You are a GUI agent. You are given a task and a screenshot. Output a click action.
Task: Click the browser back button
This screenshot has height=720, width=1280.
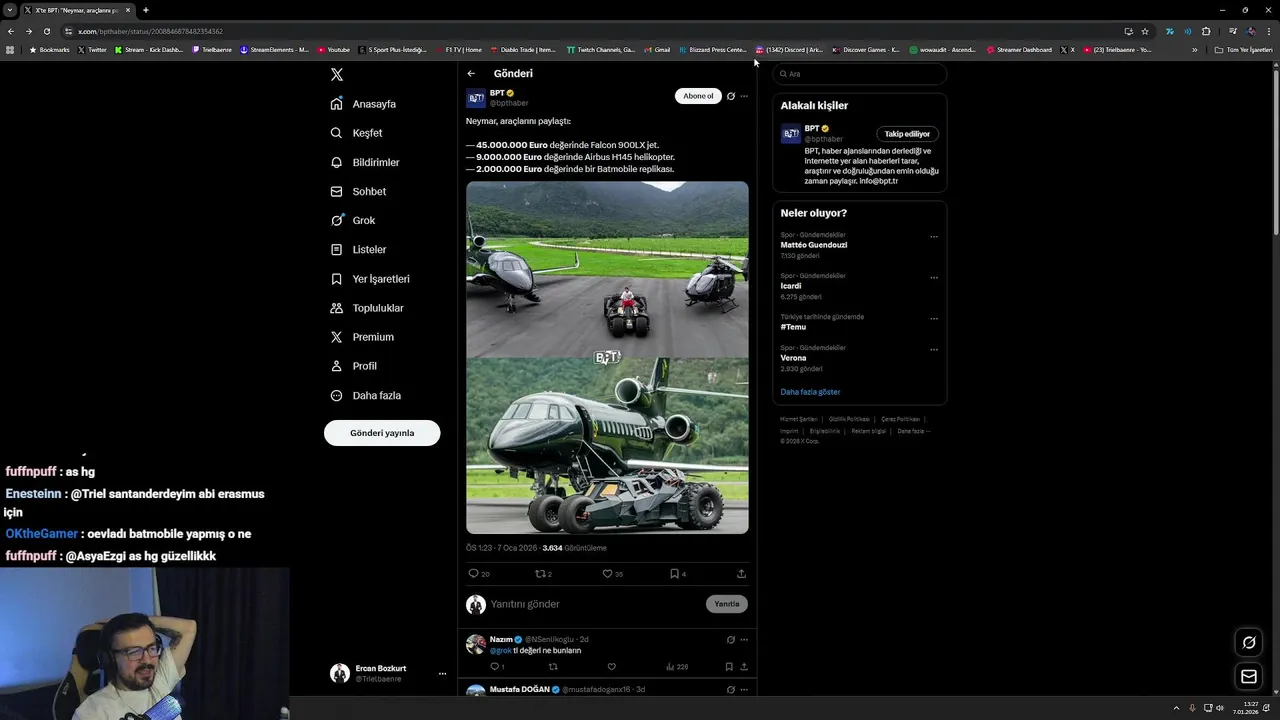(11, 31)
